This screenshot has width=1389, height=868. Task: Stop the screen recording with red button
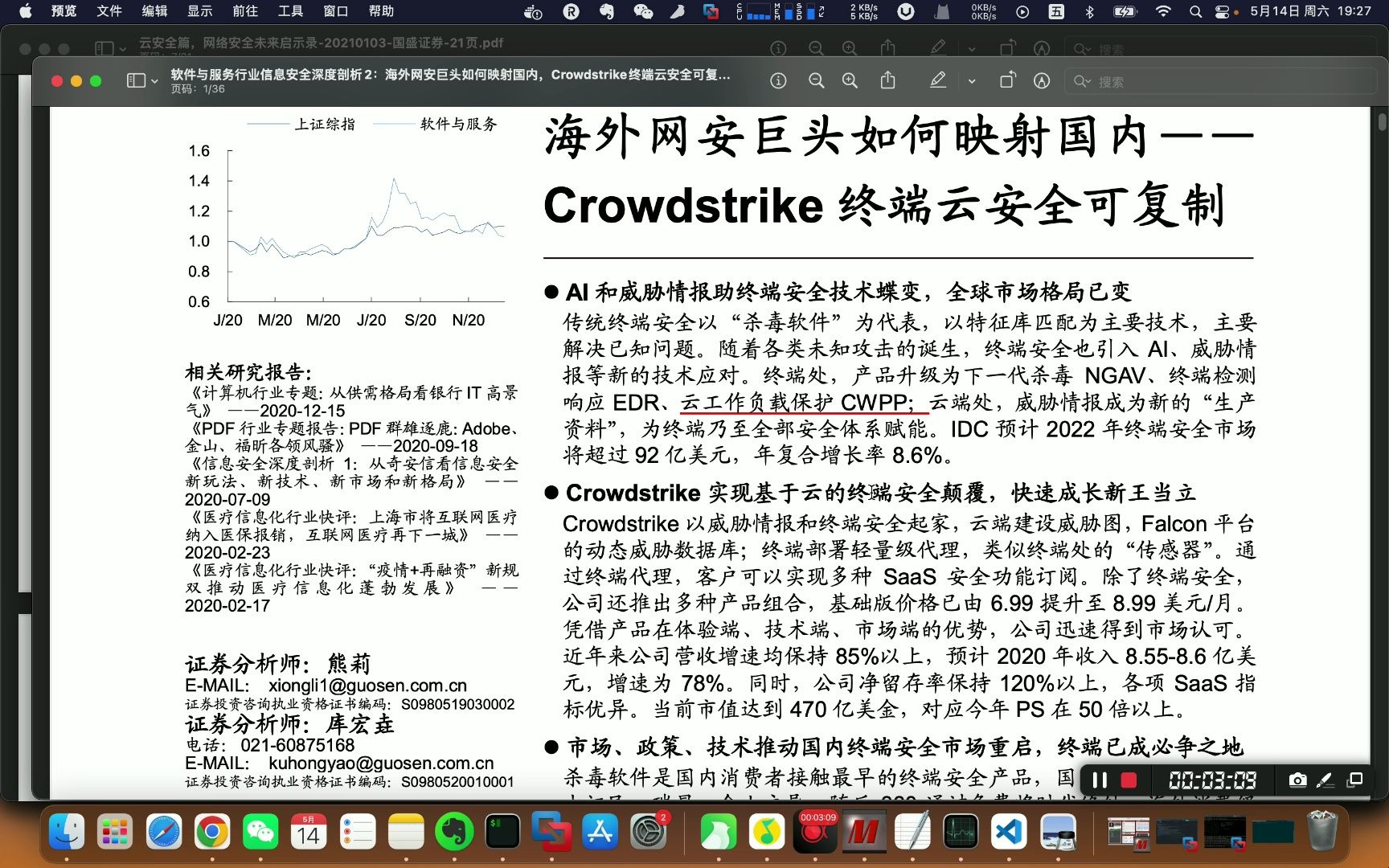point(1129,780)
